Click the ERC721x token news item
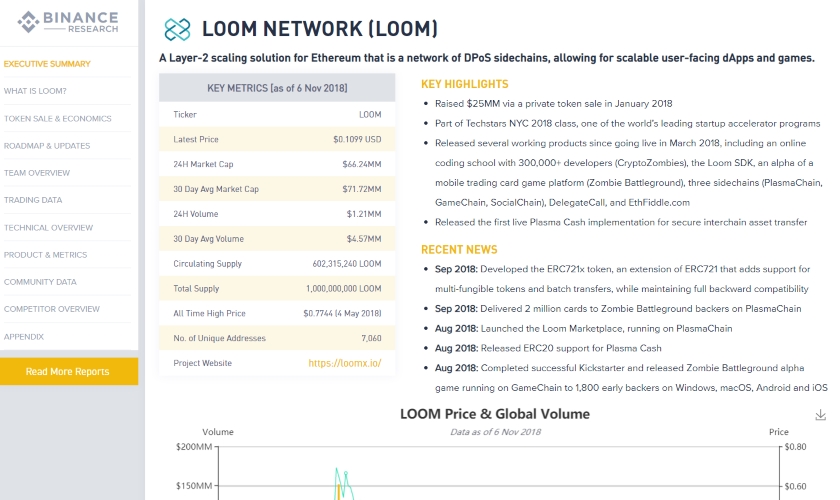 (622, 279)
